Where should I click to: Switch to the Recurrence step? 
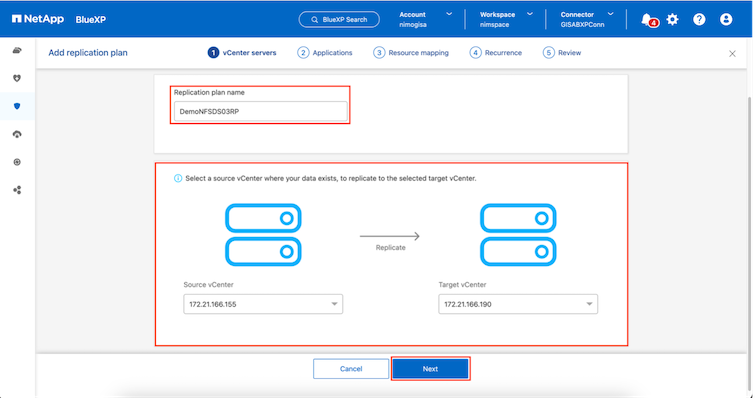(x=495, y=52)
